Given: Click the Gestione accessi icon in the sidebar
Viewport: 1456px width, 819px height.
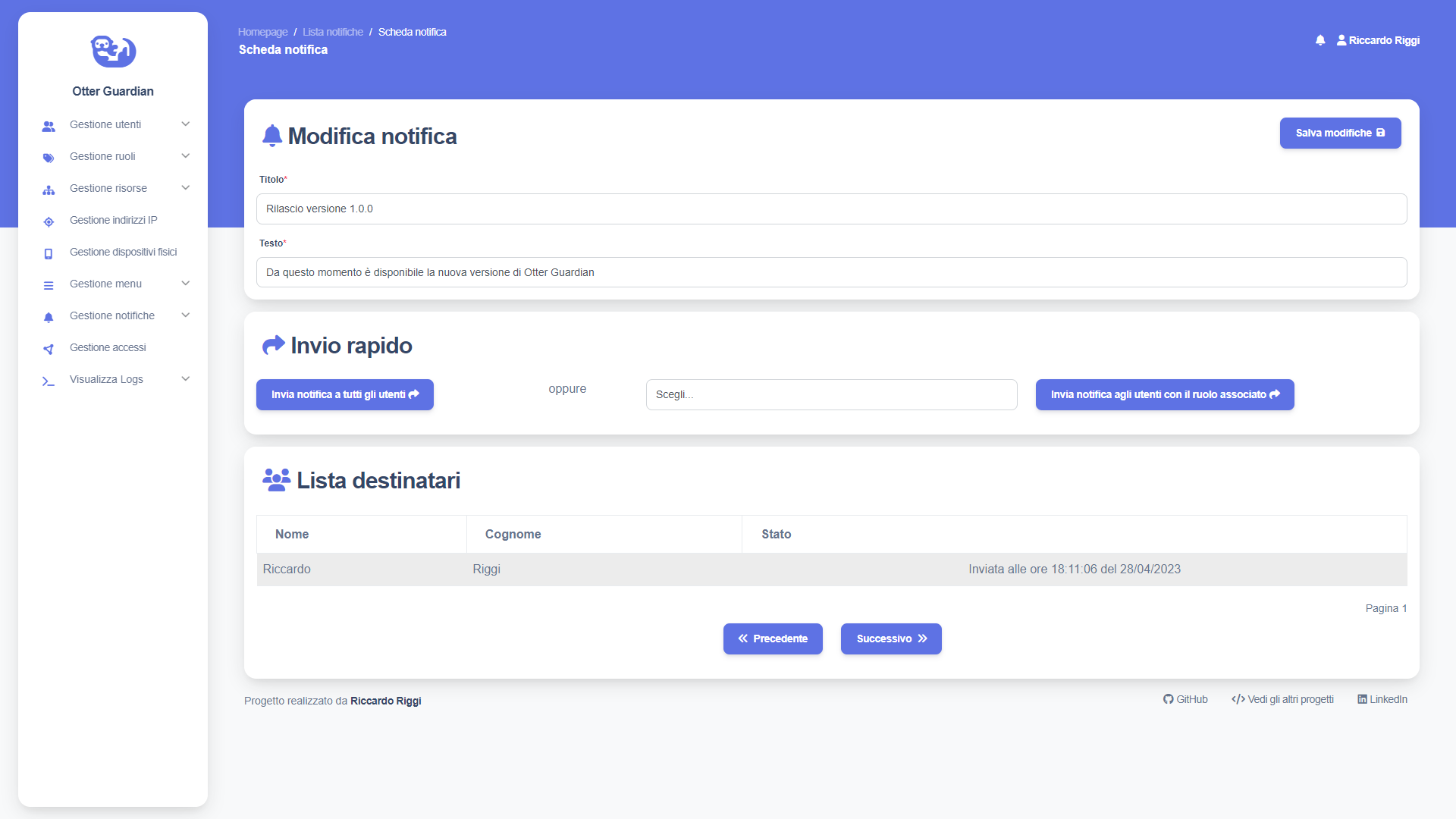Looking at the screenshot, I should point(49,349).
